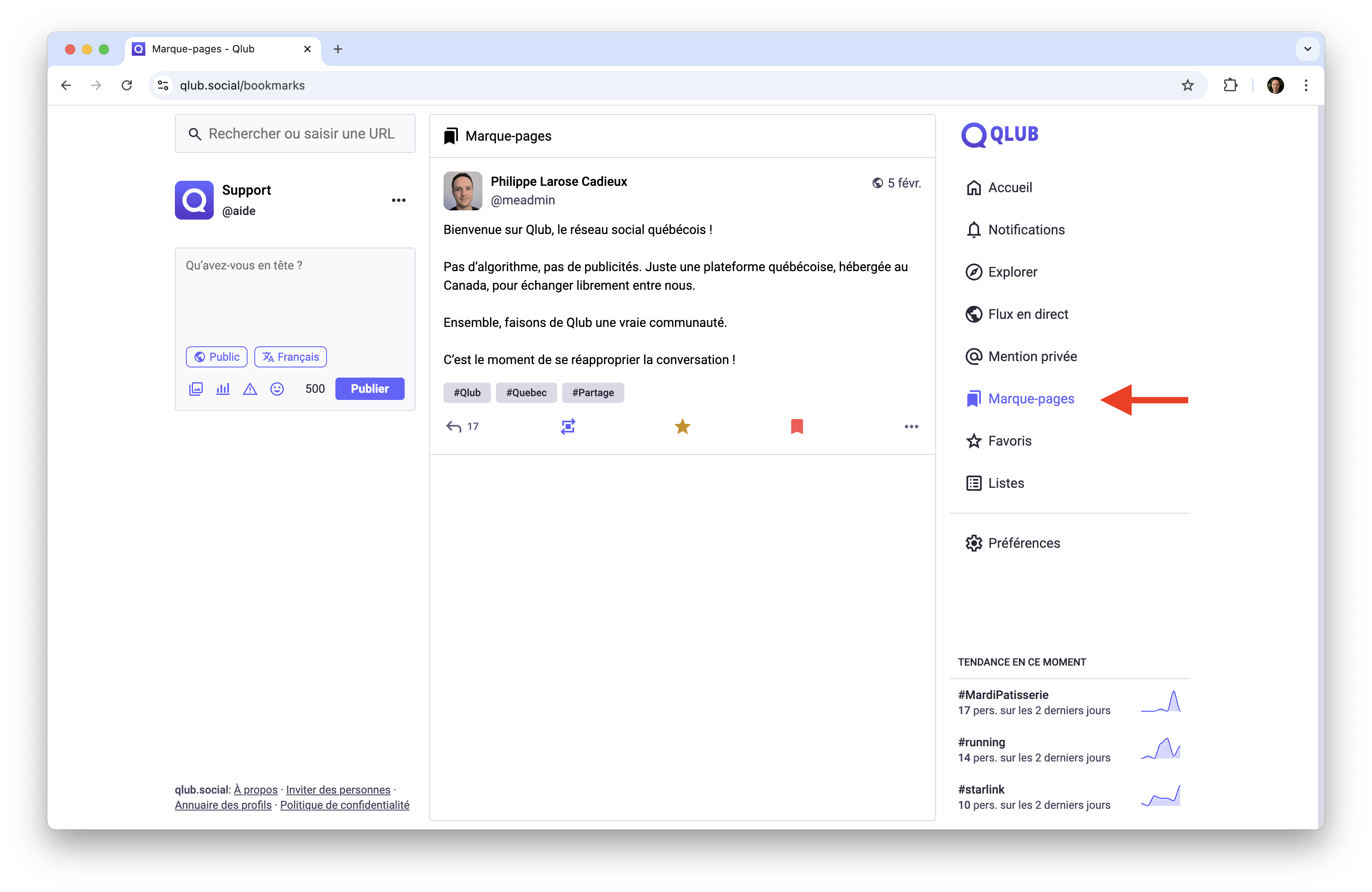
Task: Open Notifications
Action: [1015, 230]
